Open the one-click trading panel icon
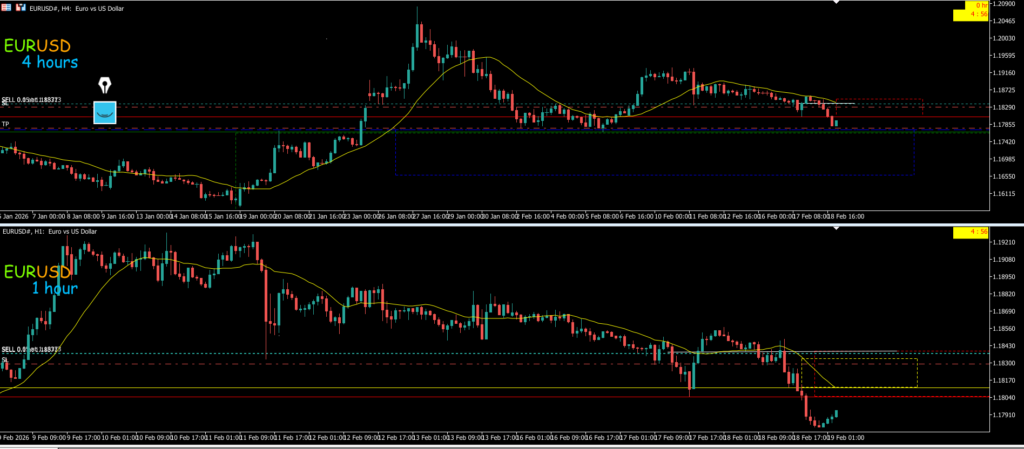This screenshot has height=449, width=1024. point(6,8)
